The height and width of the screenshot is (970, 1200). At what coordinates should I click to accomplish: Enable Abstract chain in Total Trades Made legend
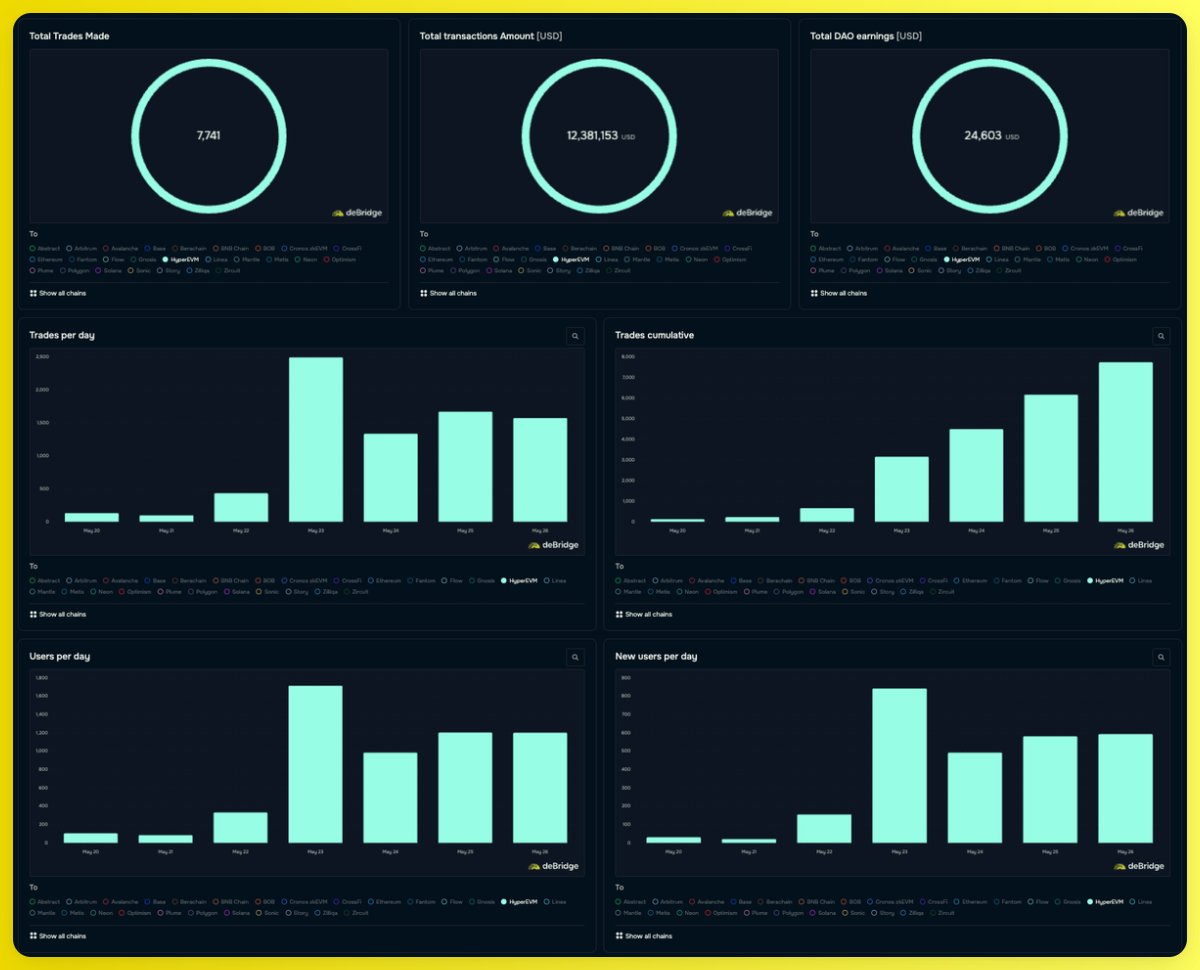click(45, 248)
